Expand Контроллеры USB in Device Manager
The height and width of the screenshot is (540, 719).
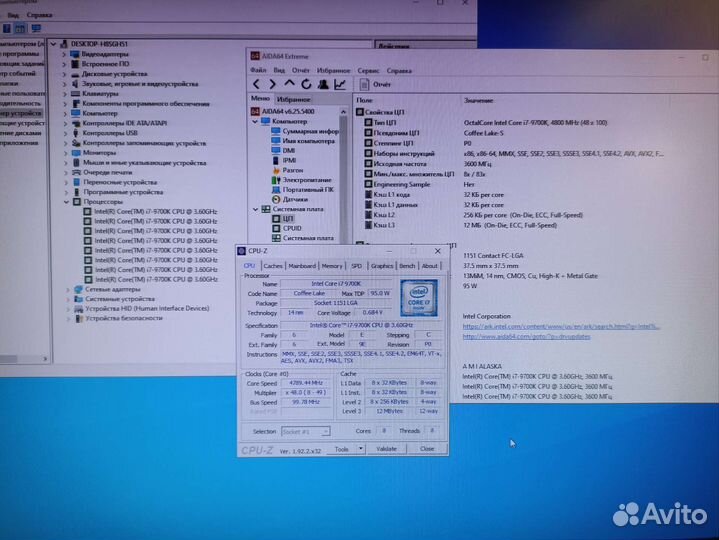[x=65, y=133]
